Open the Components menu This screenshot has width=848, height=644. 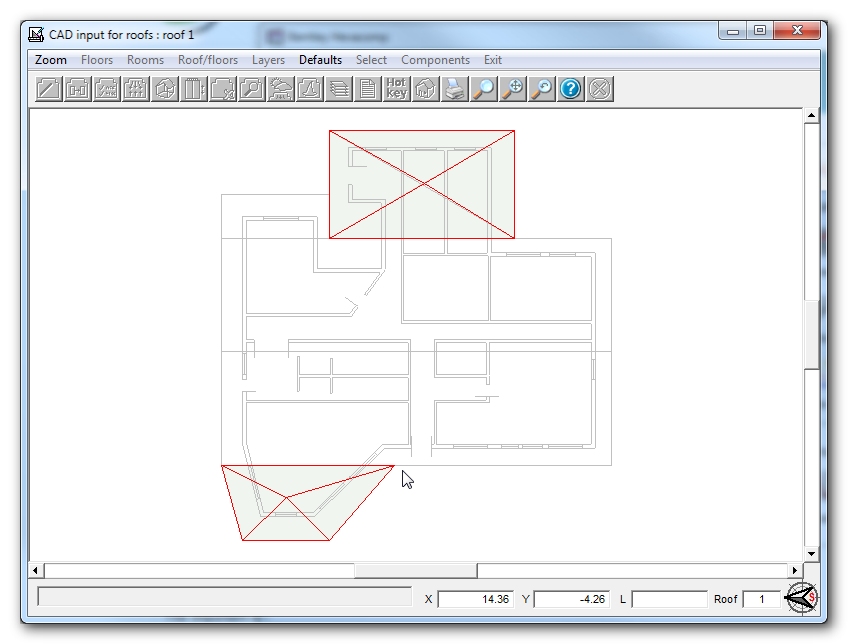[x=435, y=60]
